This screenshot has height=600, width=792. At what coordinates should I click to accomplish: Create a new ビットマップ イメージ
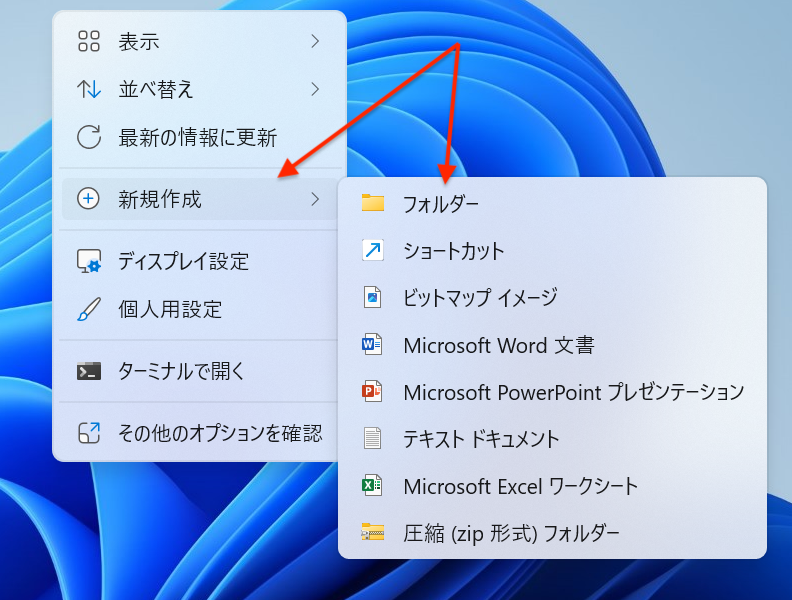(552, 297)
